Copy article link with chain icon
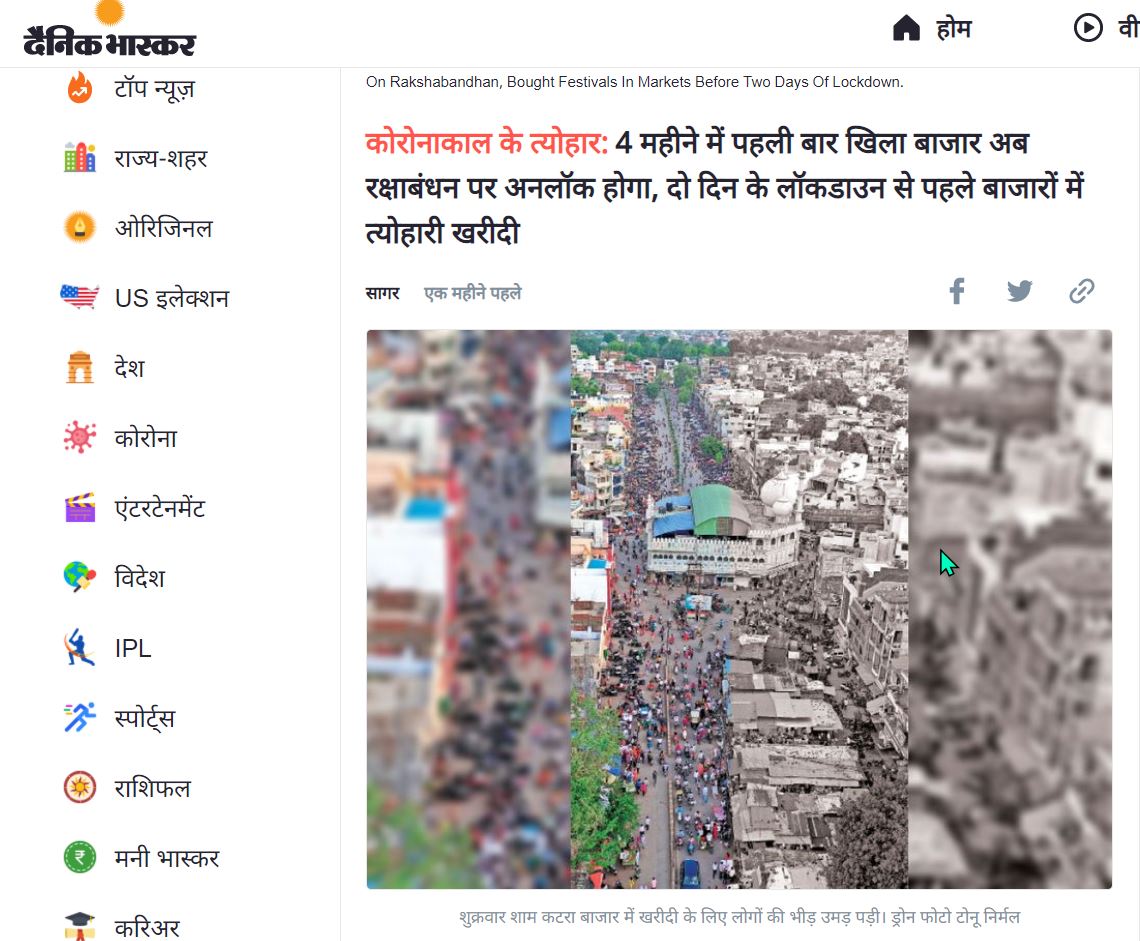This screenshot has height=941, width=1140. tap(1081, 291)
